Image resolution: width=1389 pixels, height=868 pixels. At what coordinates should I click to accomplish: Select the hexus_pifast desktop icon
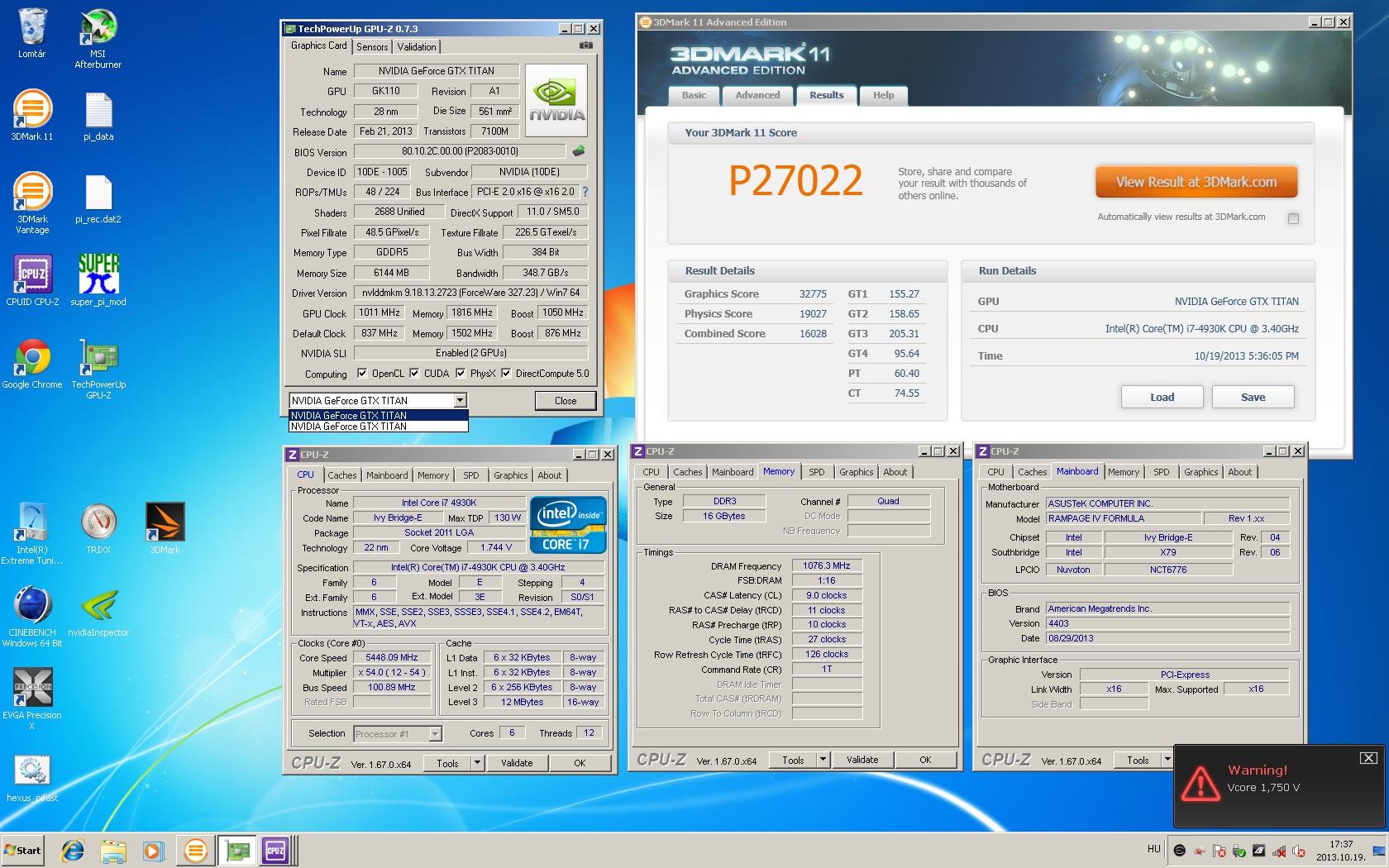point(32,779)
